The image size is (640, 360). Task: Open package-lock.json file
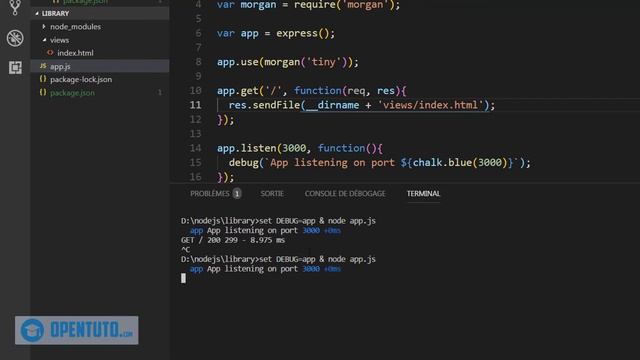pos(81,79)
